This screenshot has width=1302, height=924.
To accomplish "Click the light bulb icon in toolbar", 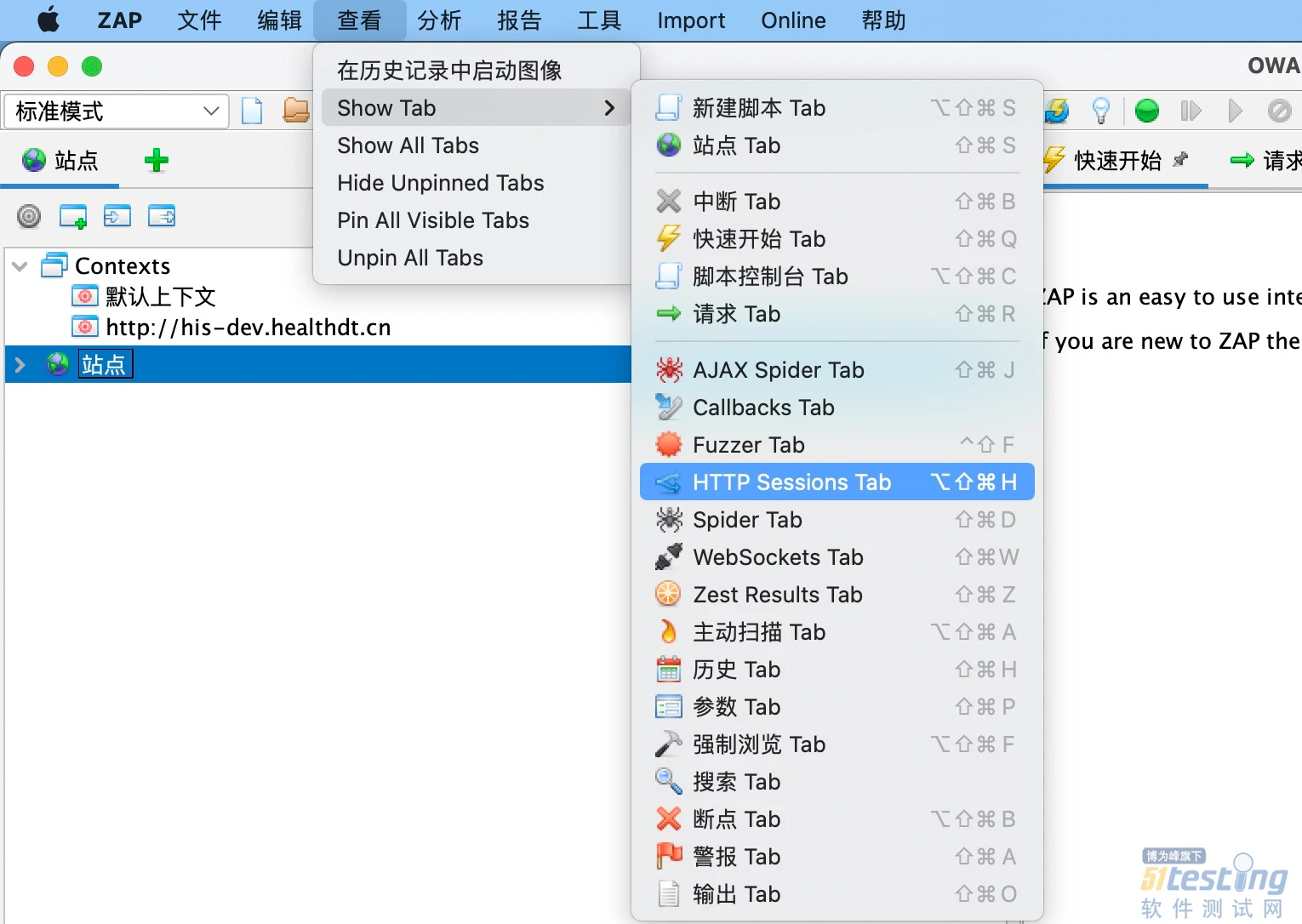I will 1101,111.
